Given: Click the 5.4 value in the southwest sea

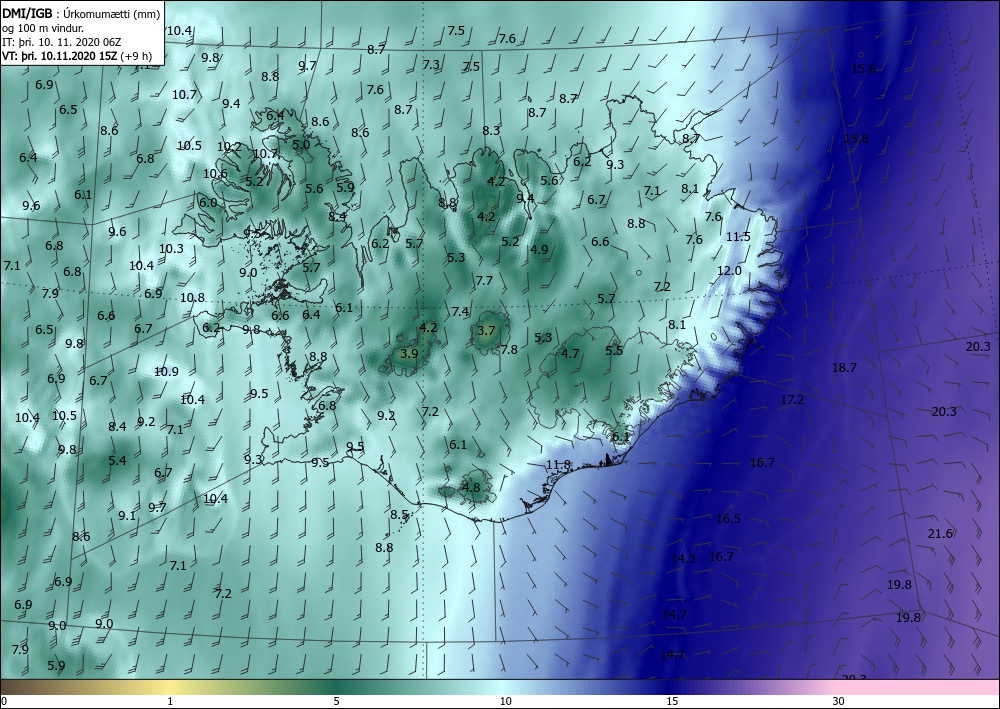Looking at the screenshot, I should pyautogui.click(x=117, y=460).
